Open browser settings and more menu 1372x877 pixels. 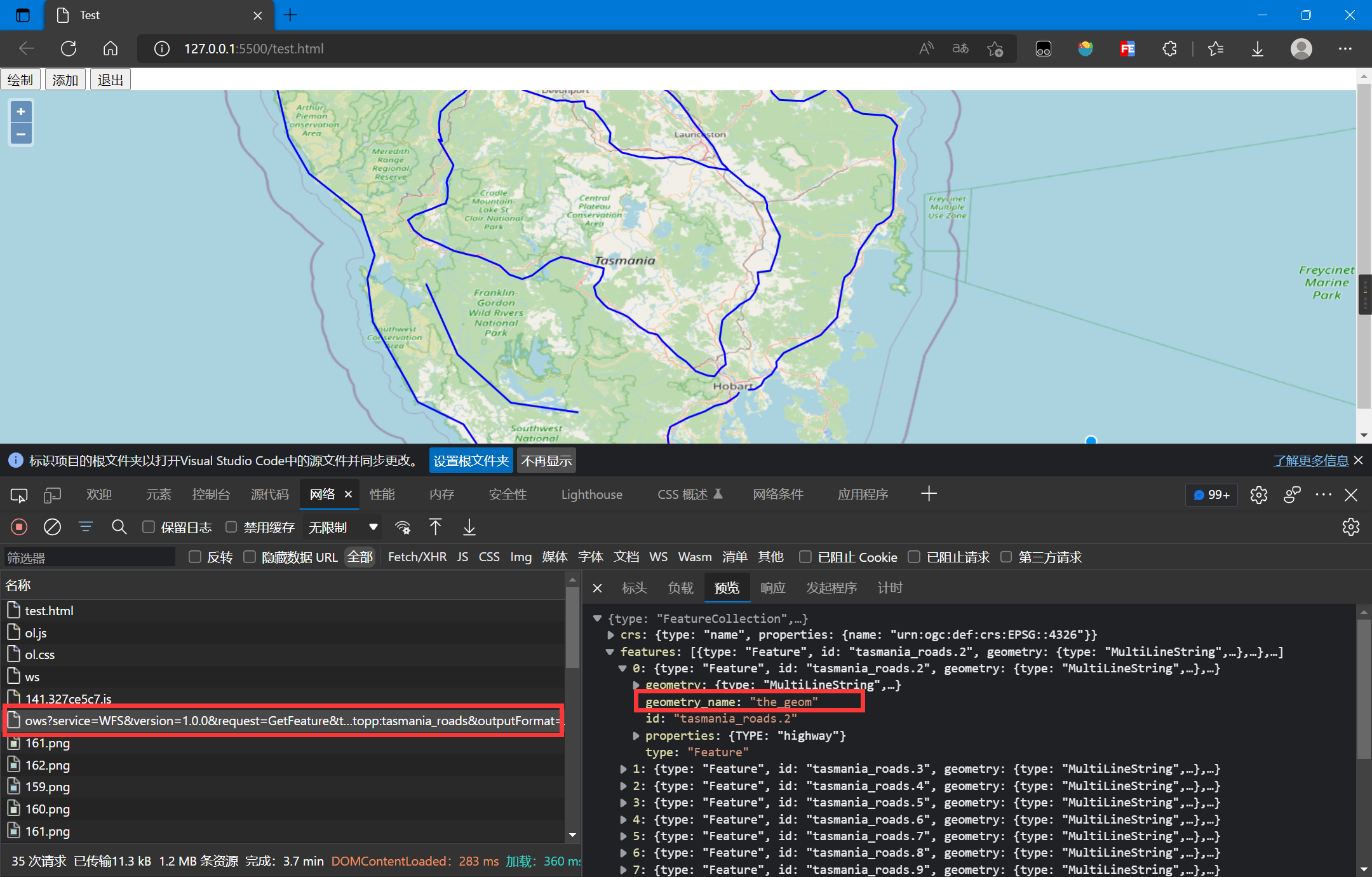coord(1345,49)
